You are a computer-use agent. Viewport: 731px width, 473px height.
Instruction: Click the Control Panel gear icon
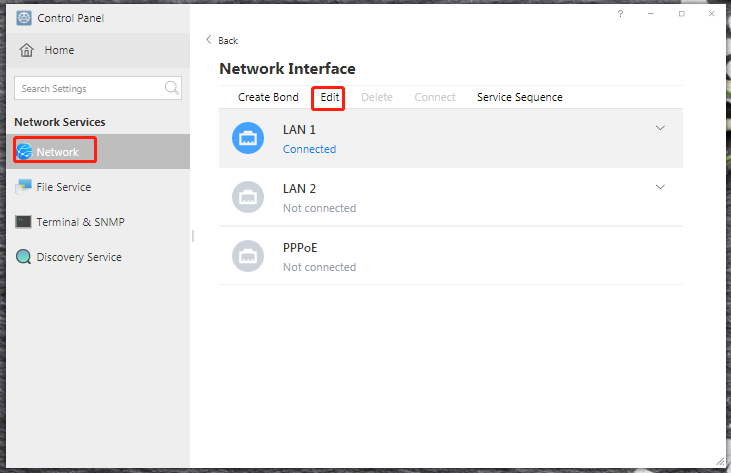click(24, 18)
